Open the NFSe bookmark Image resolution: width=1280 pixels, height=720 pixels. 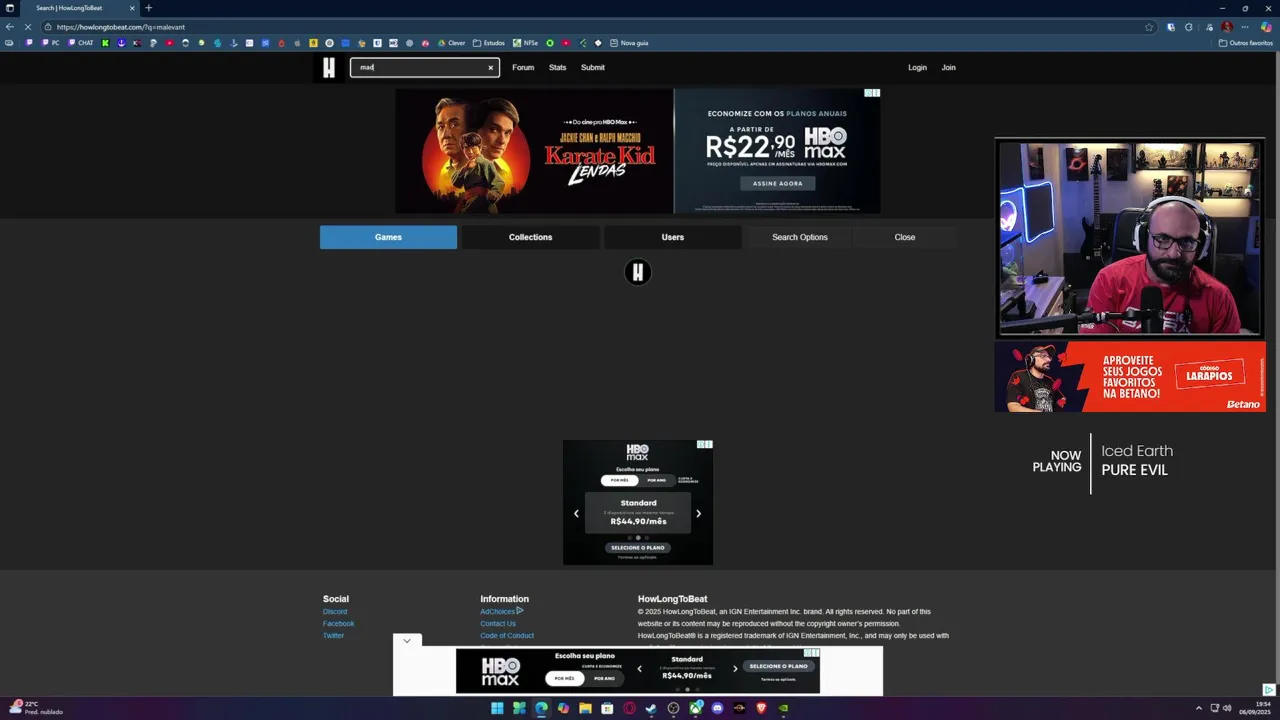[x=525, y=43]
